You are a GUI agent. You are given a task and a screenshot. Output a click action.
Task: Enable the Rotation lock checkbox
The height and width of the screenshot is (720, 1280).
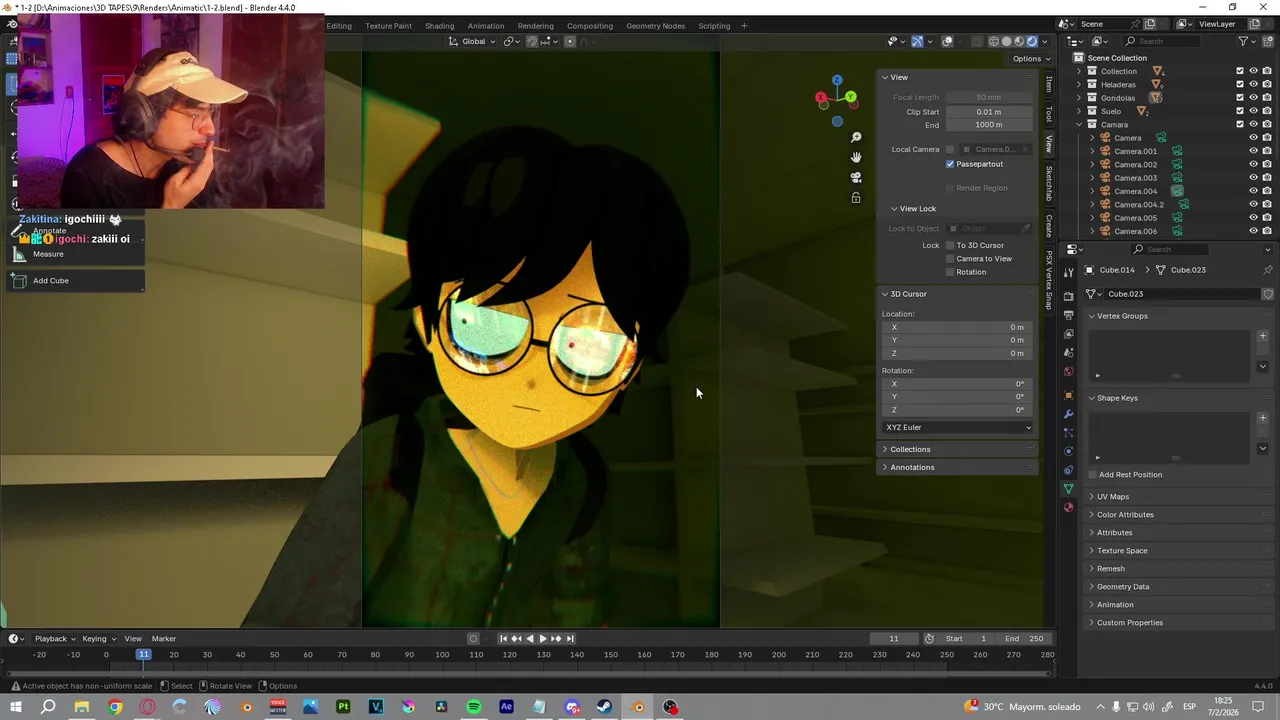[950, 272]
